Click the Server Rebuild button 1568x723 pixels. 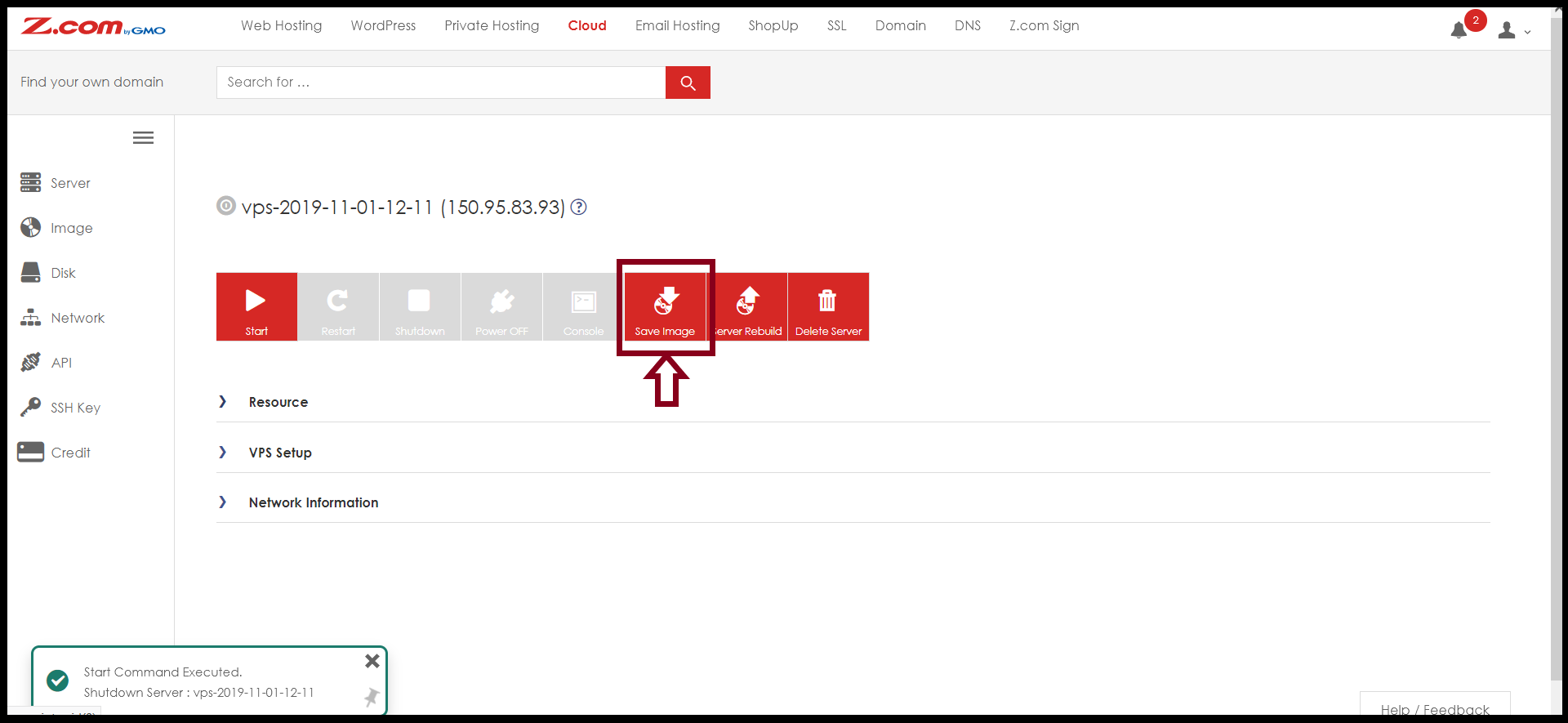[x=746, y=306]
